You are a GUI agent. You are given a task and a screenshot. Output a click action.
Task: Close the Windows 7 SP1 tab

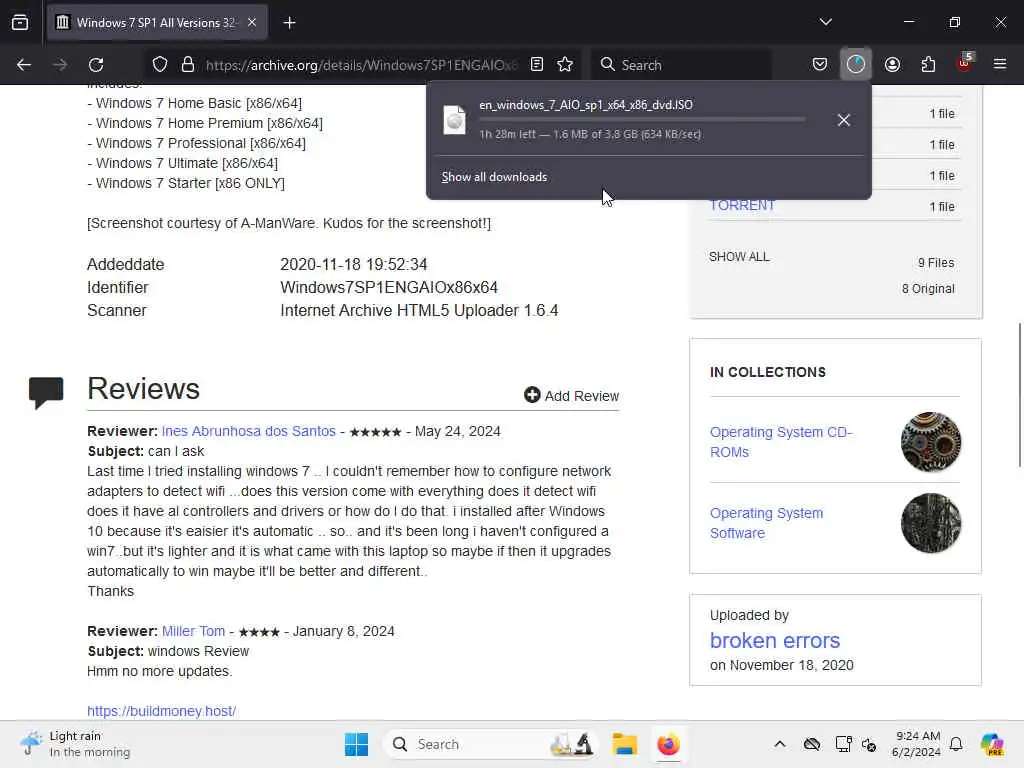point(252,23)
